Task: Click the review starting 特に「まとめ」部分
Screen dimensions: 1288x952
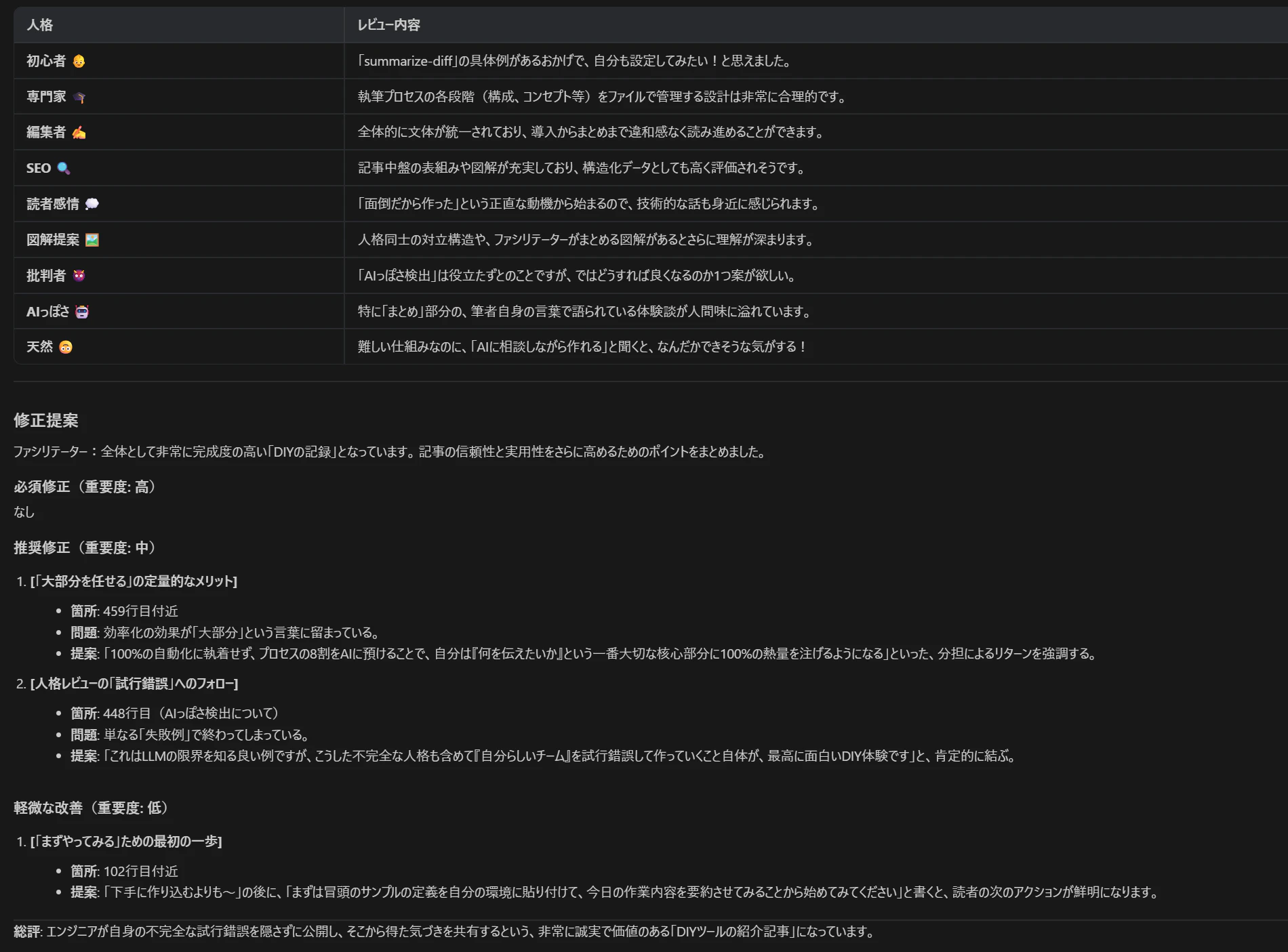Action: (x=584, y=312)
